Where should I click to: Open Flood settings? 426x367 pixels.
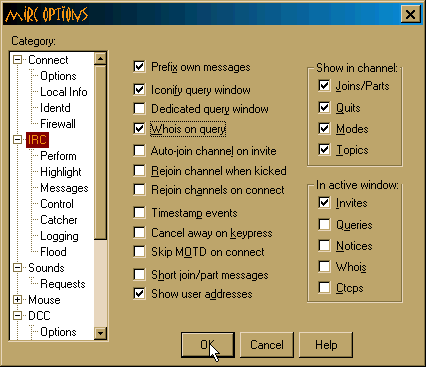point(53,252)
